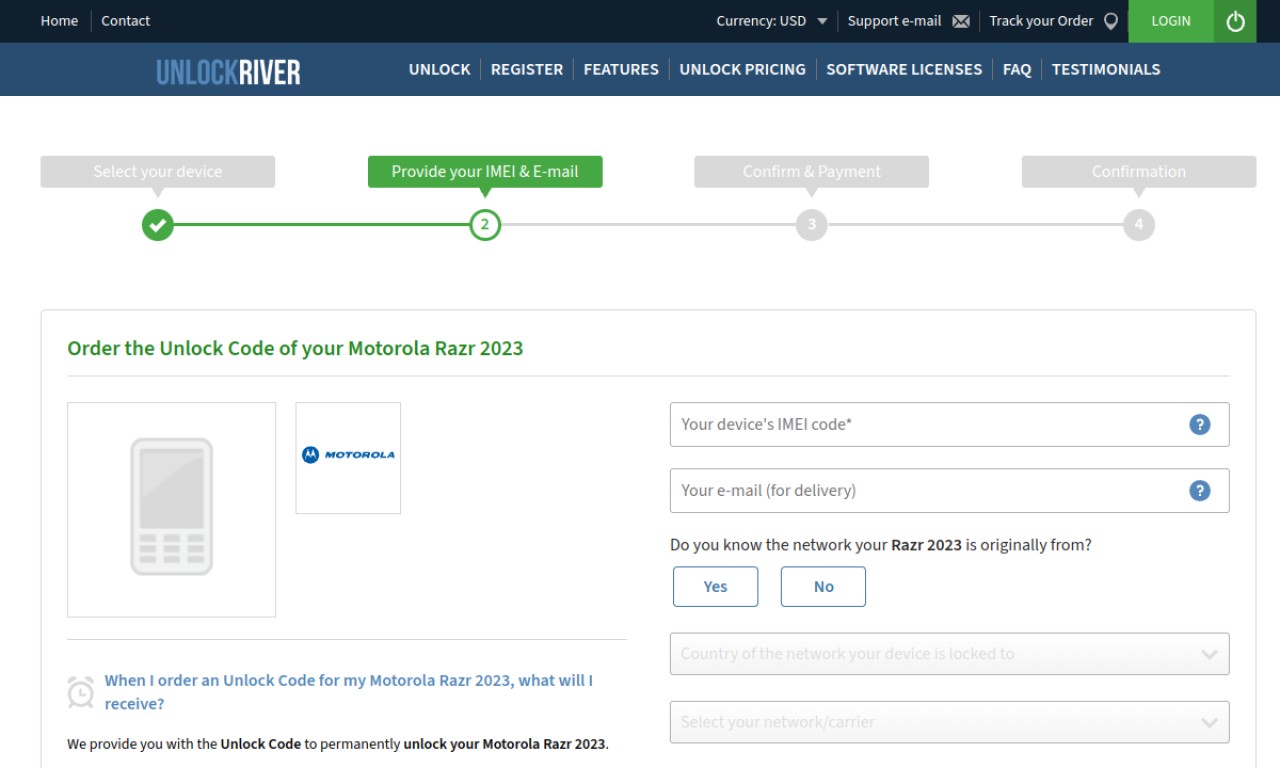This screenshot has width=1280, height=768.
Task: Open the Currency USD dropdown
Action: pyautogui.click(x=772, y=21)
